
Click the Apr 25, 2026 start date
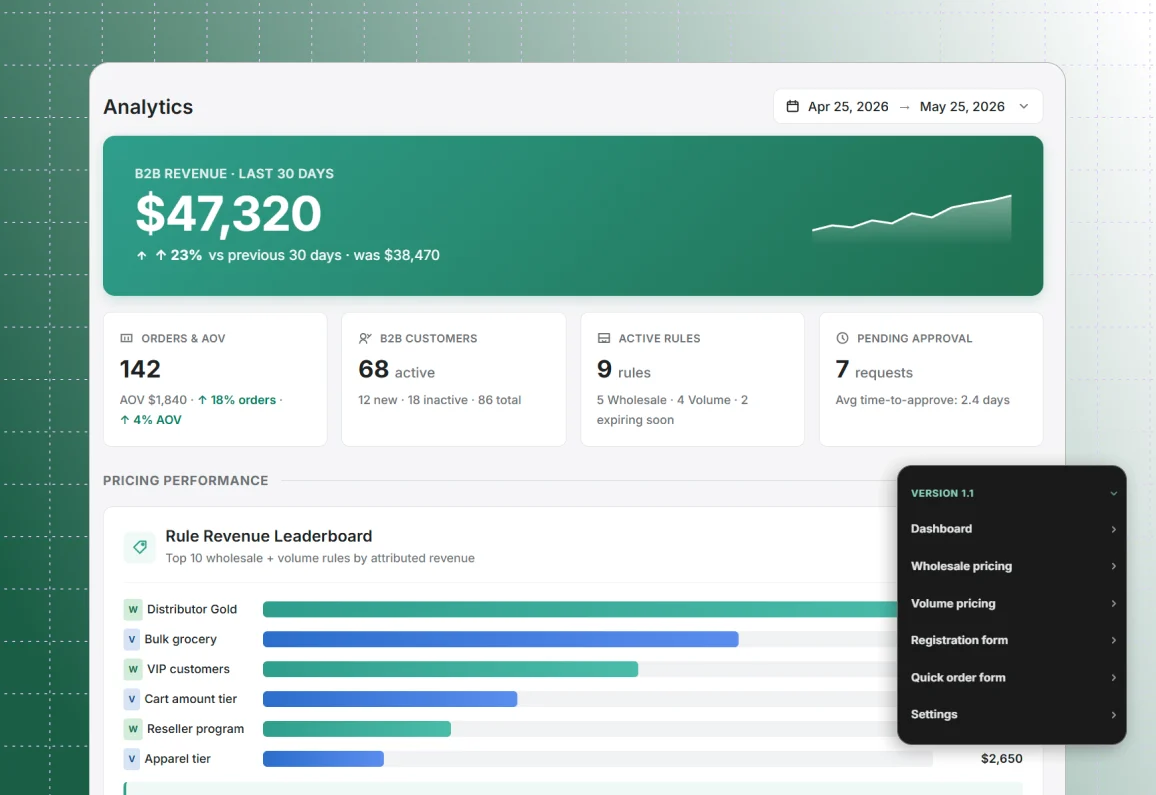(848, 106)
